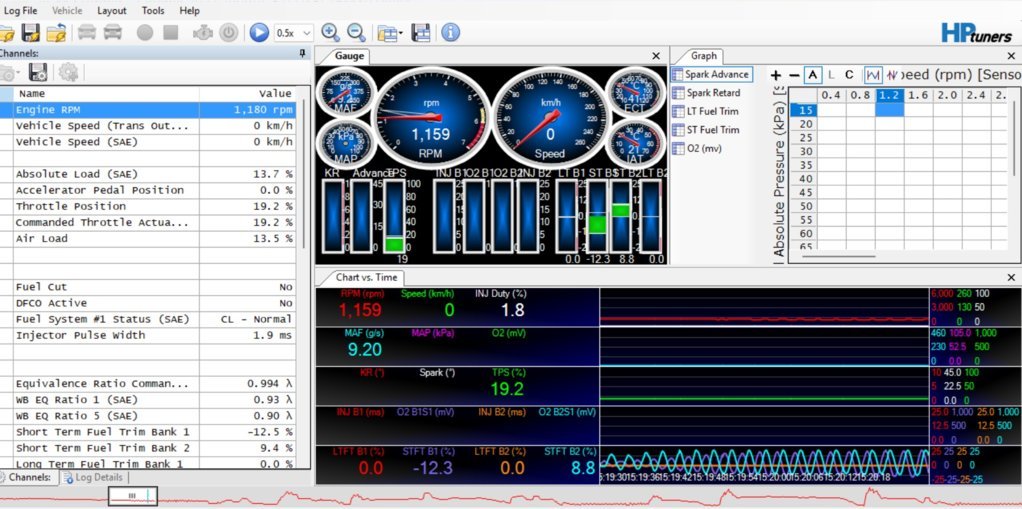Screen dimensions: 1022x509
Task: Click the second gray car icon
Action: [113, 32]
